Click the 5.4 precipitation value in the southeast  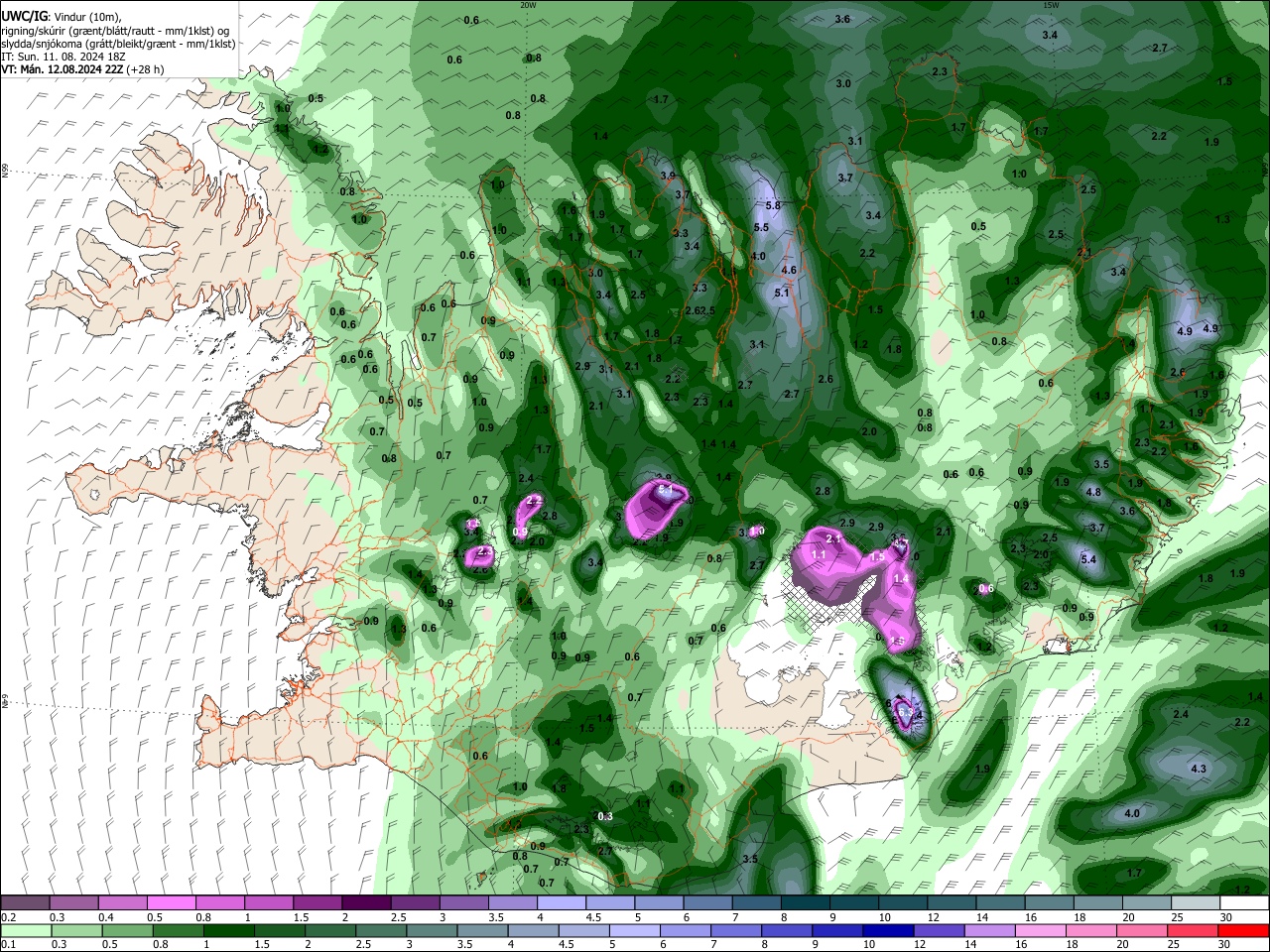(x=1088, y=559)
